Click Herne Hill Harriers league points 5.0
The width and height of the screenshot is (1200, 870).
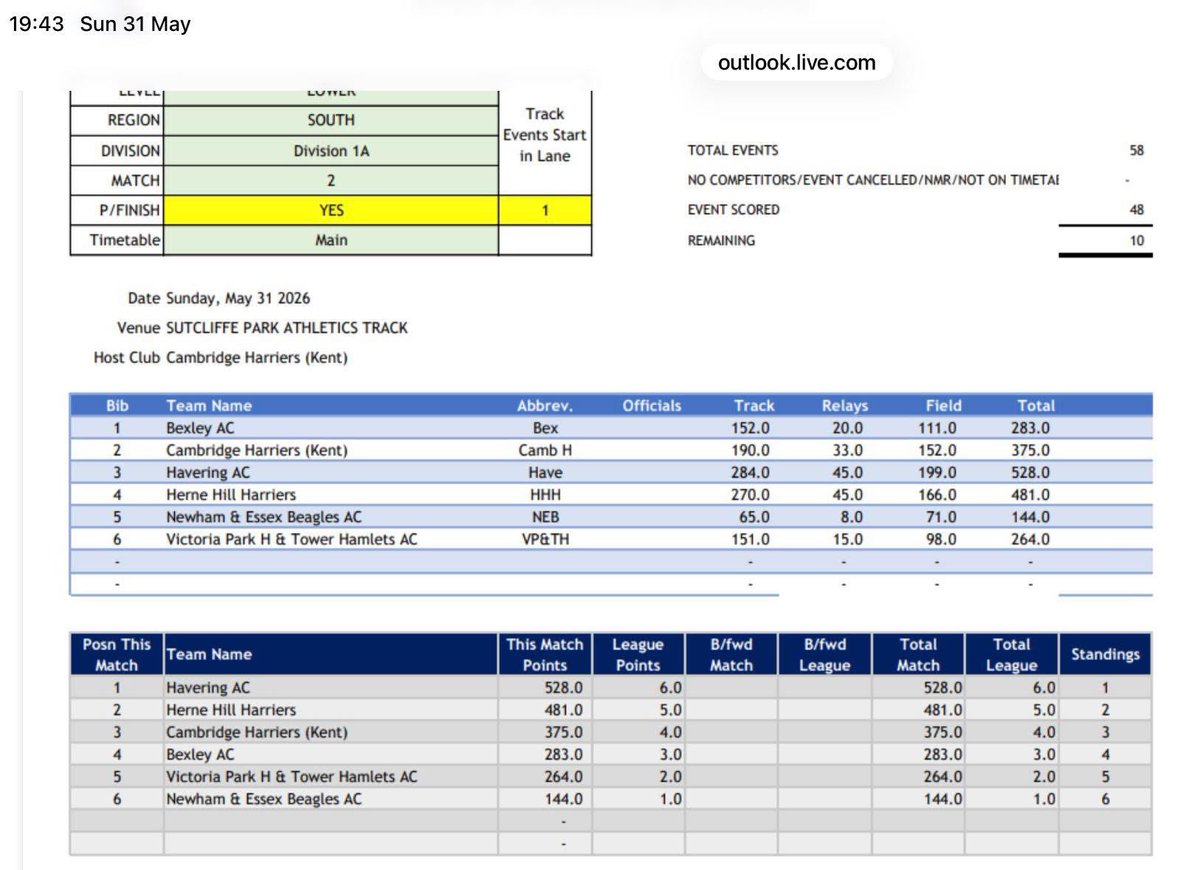coord(670,710)
